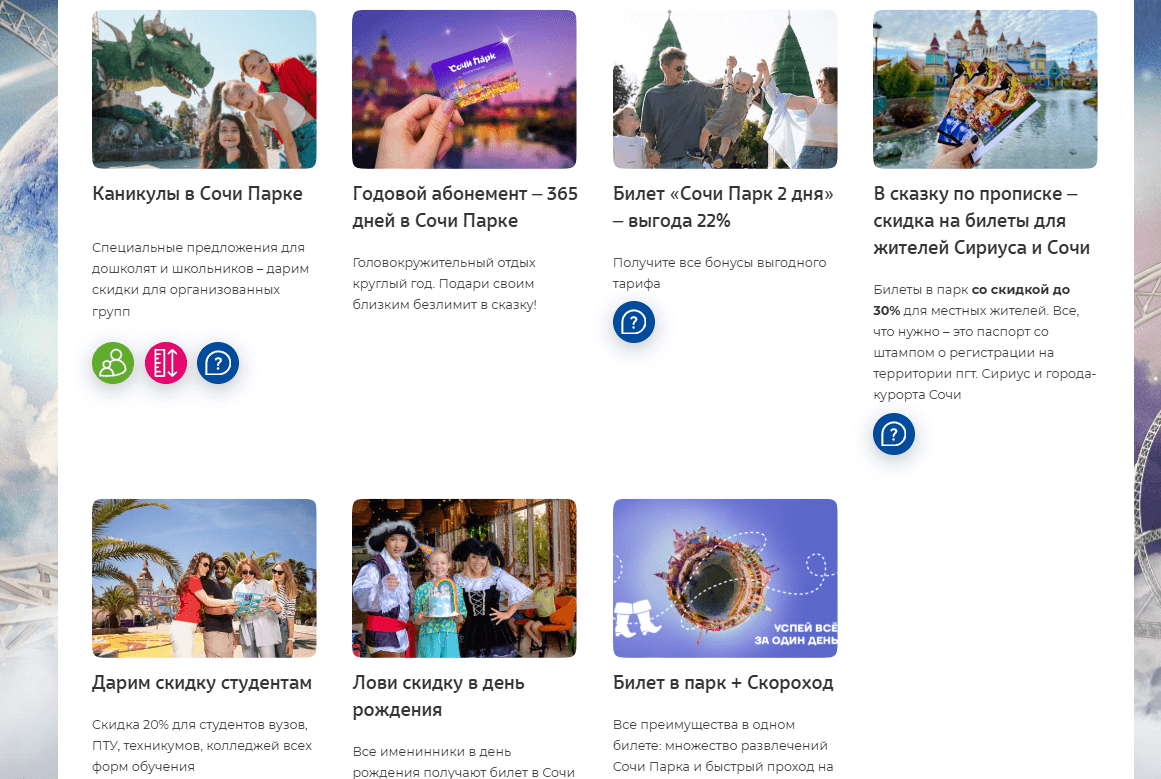Open Билет «Сочи Парк 2 дня» – выгода 22% title
1161x779 pixels.
pyautogui.click(x=723, y=207)
